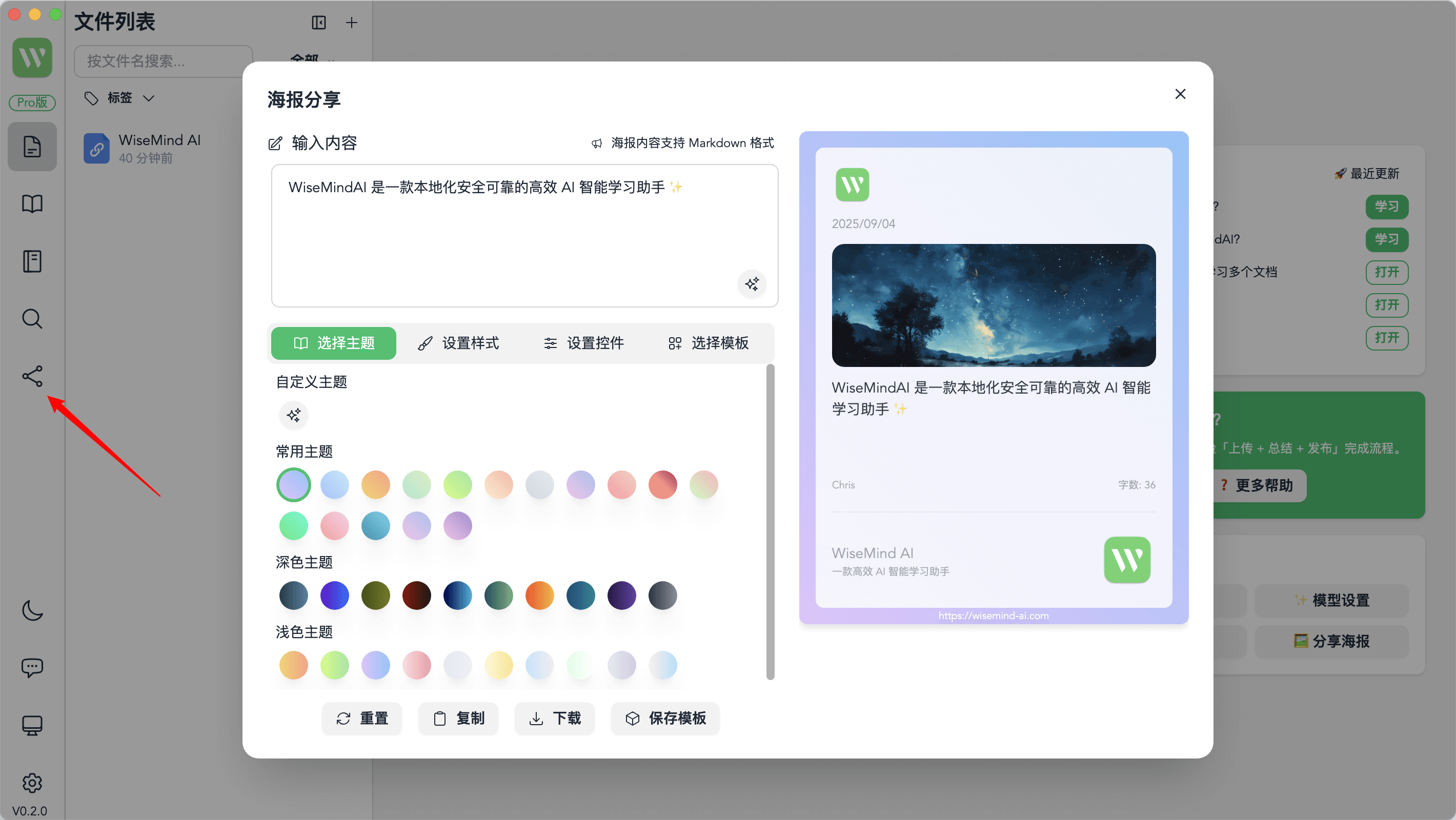Select the coral red common theme swatch
Screen dimensions: 1456x820
pos(663,485)
